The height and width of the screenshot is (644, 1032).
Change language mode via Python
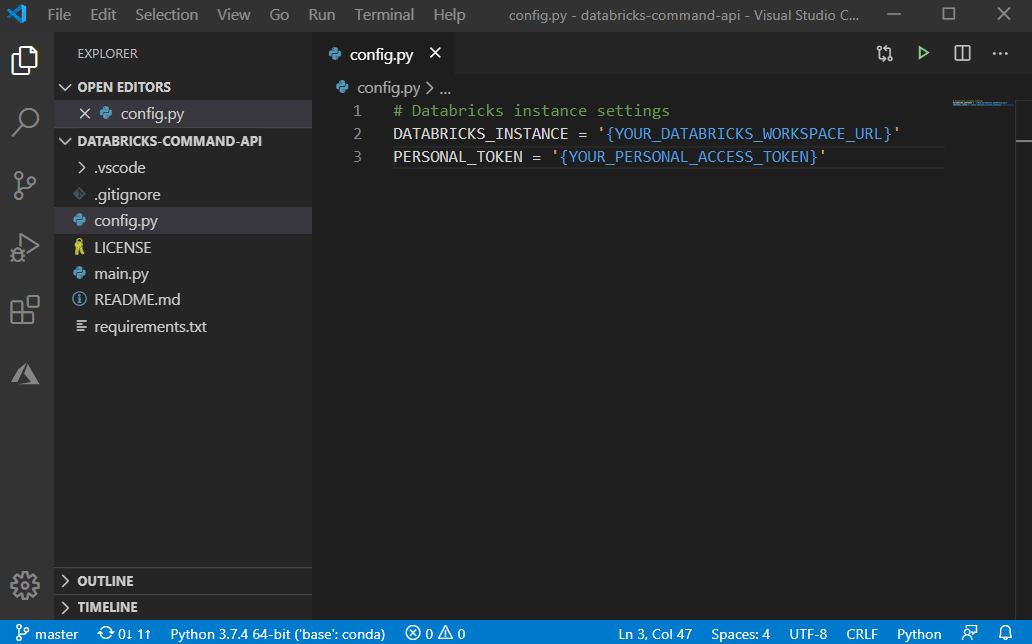coord(919,633)
